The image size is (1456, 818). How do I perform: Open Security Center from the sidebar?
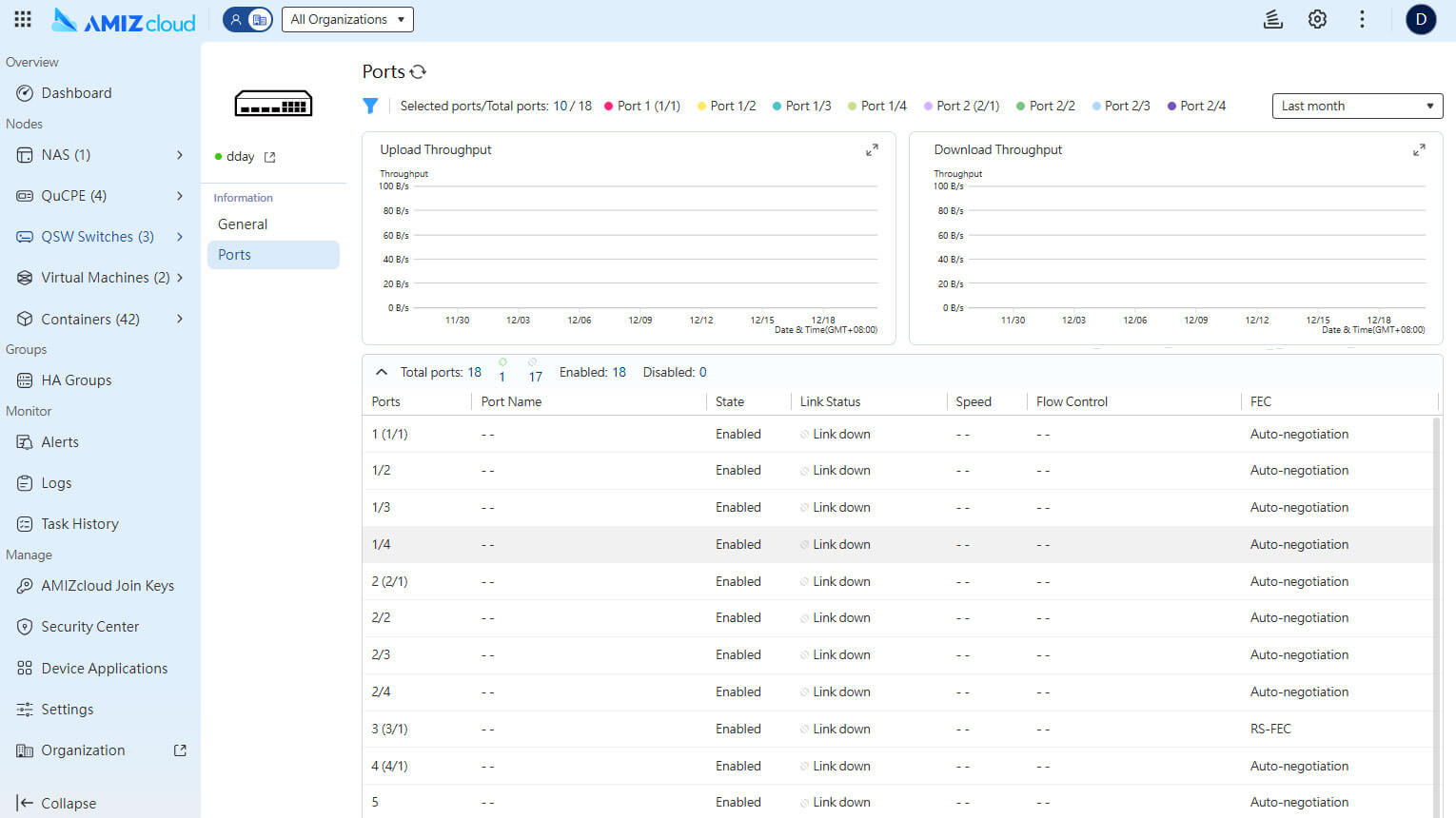pos(89,627)
